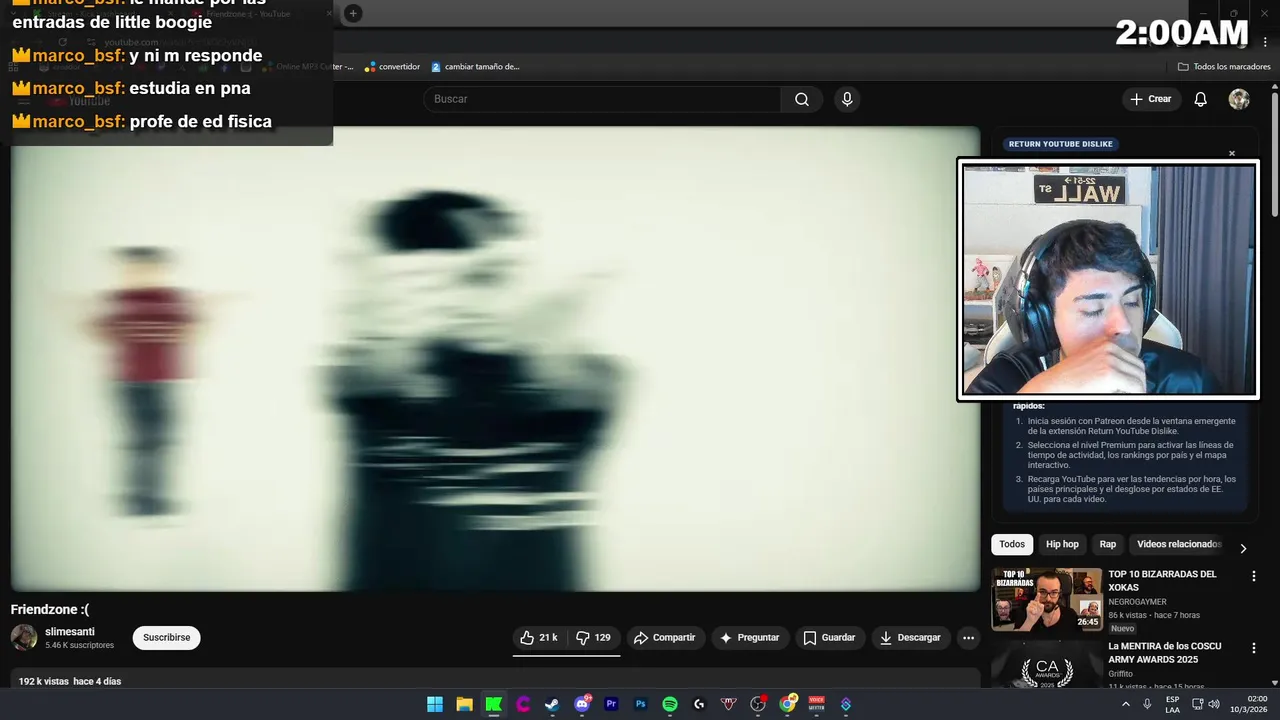Open slimesanti channel avatar
The height and width of the screenshot is (720, 1280).
click(24, 638)
